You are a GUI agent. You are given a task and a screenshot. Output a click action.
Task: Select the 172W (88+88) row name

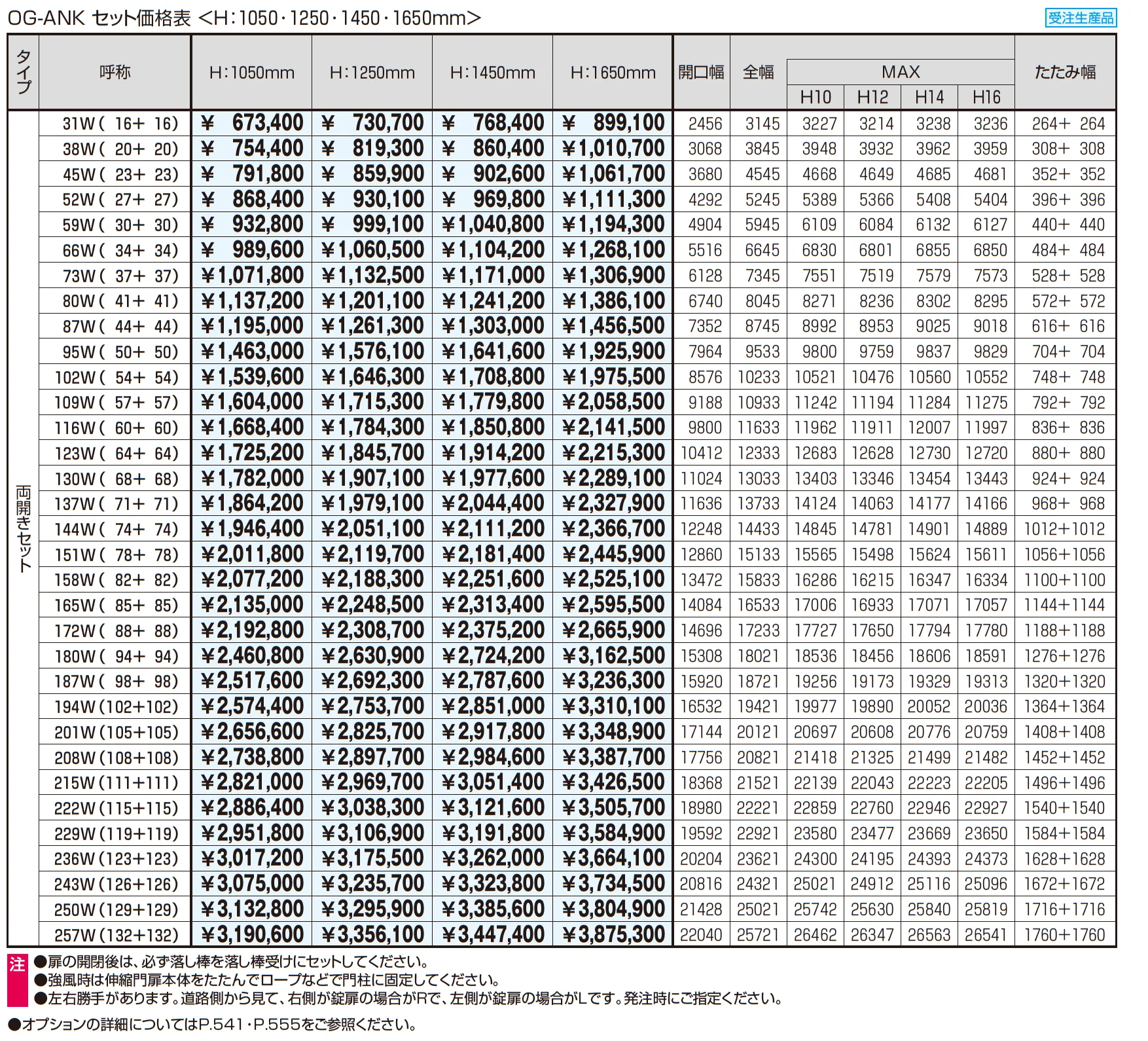pos(117,631)
